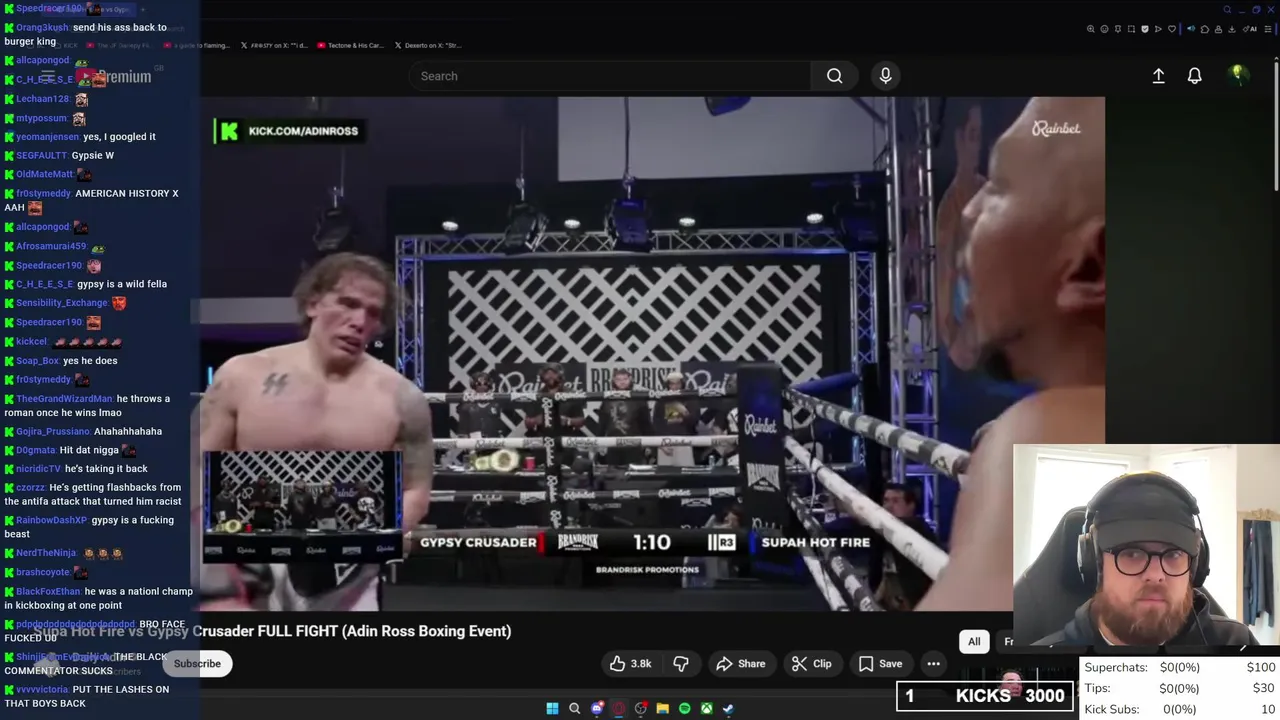Open Discord from the taskbar
Image resolution: width=1280 pixels, height=720 pixels.
point(597,709)
